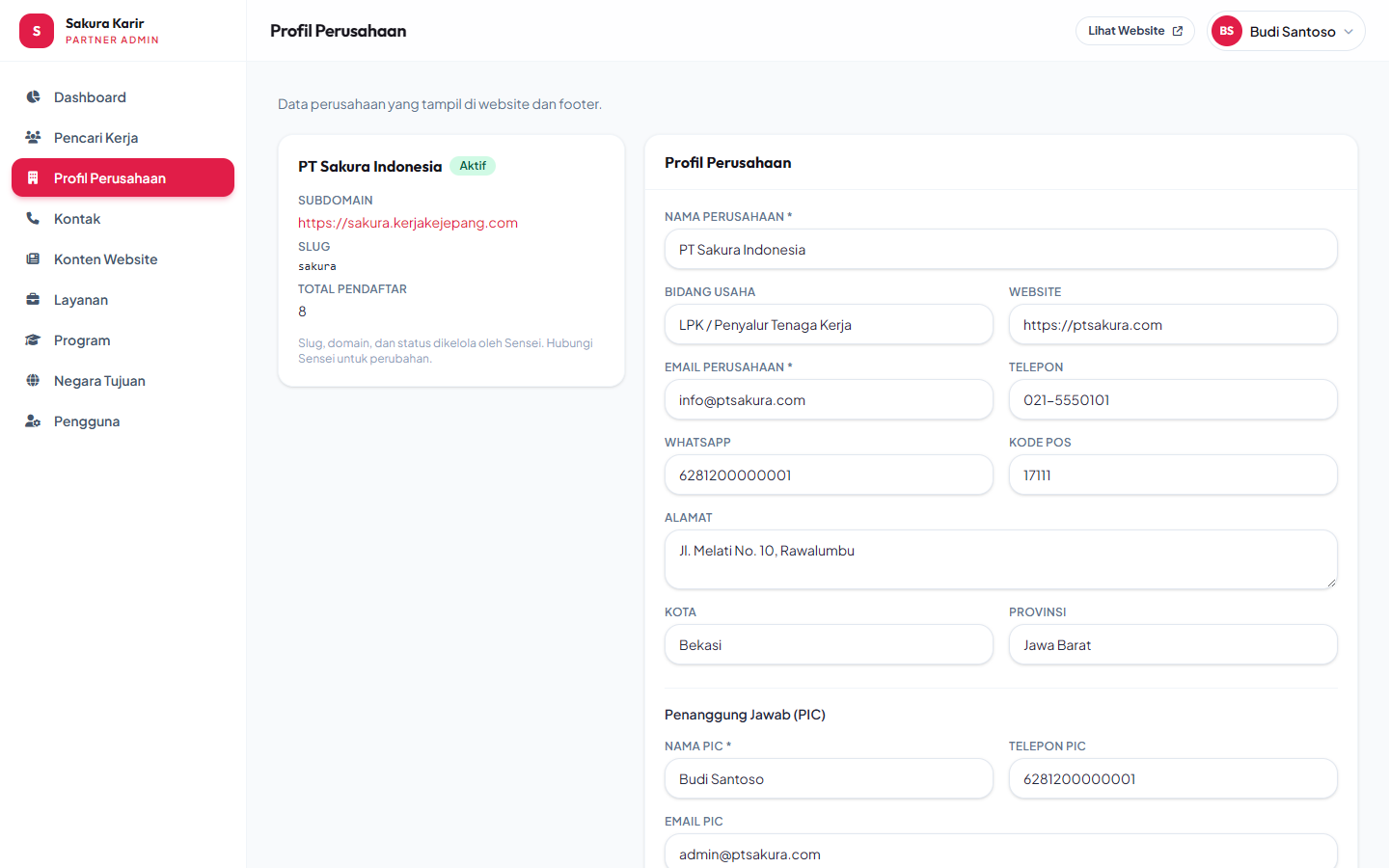Screen dimensions: 1389x868
Task: Click the Lihat Website button
Action: (x=1134, y=31)
